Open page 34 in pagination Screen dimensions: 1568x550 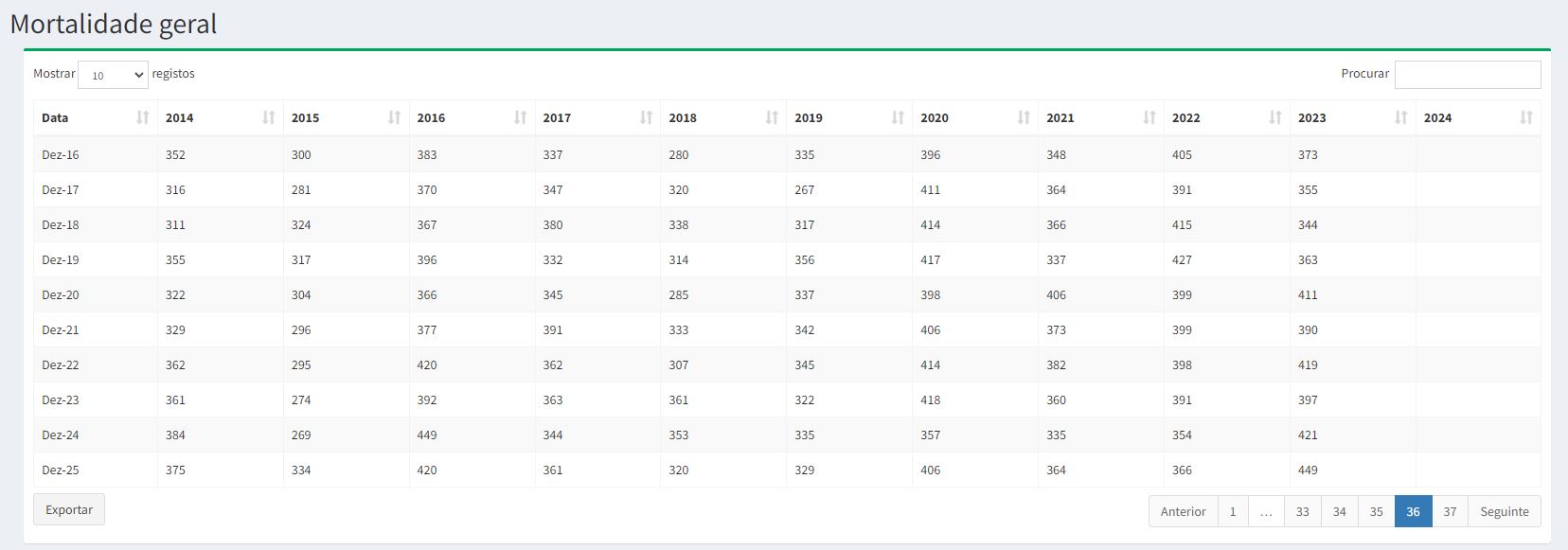pyautogui.click(x=1340, y=511)
